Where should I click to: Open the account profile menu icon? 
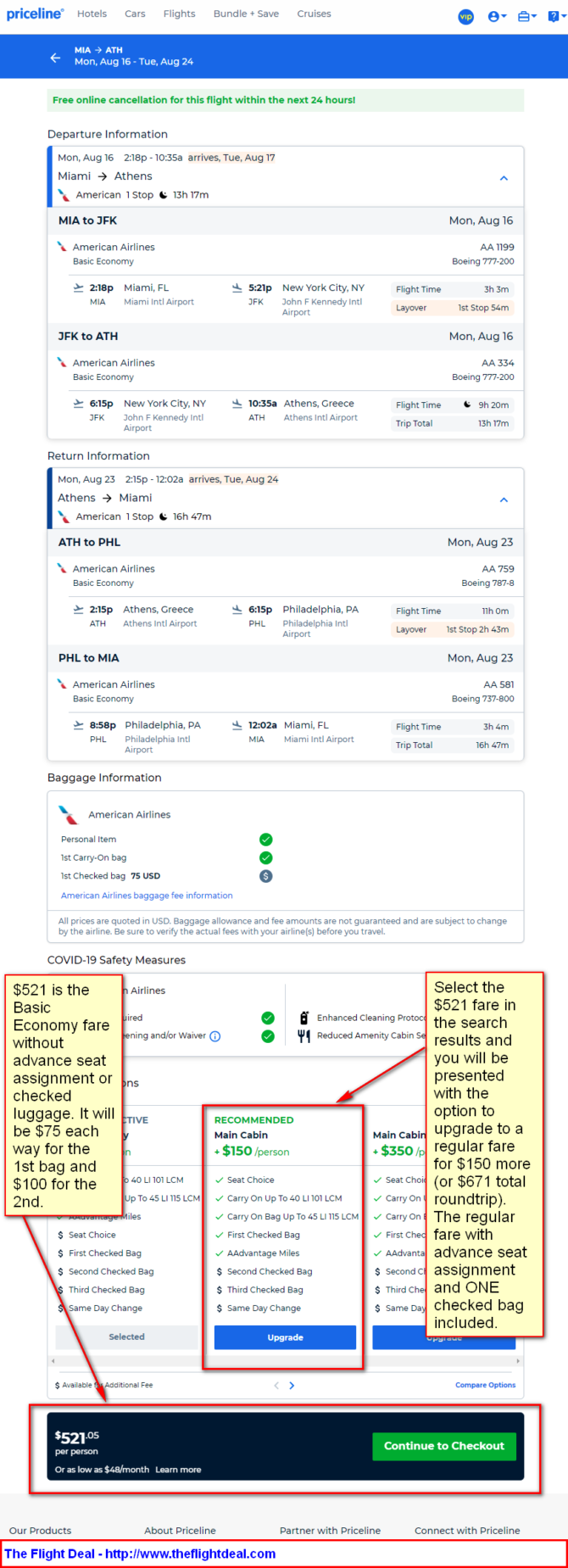pyautogui.click(x=497, y=16)
